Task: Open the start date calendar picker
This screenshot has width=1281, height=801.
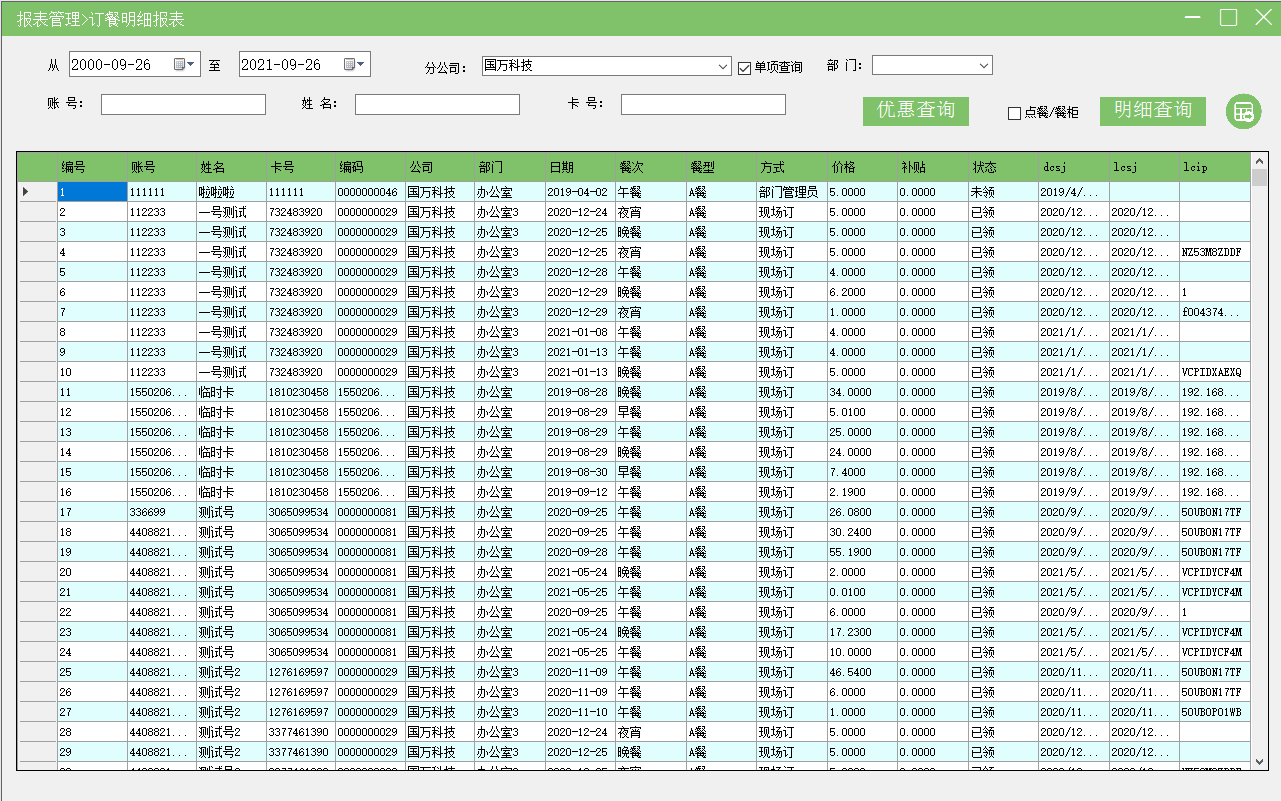Action: click(186, 65)
